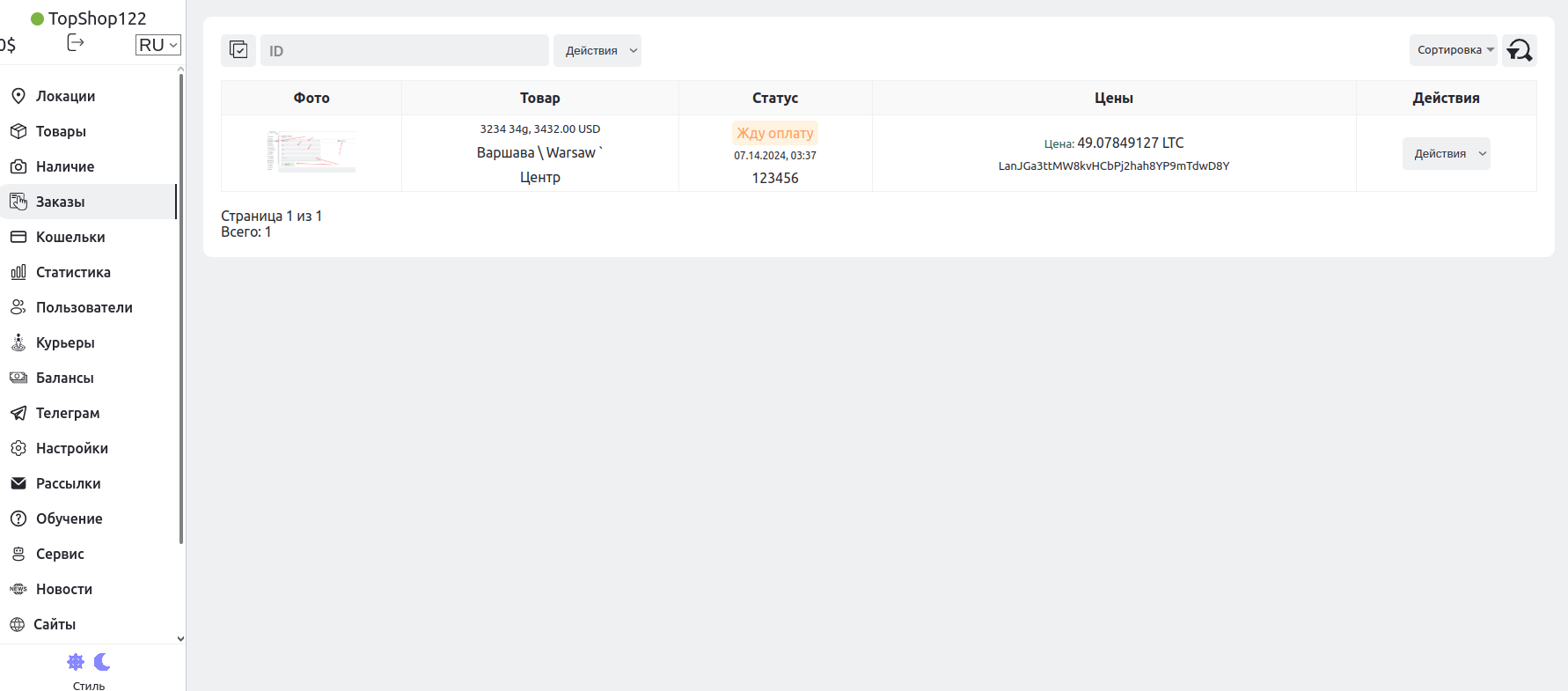Open Локации in the sidebar
The height and width of the screenshot is (691, 1568).
(x=65, y=96)
